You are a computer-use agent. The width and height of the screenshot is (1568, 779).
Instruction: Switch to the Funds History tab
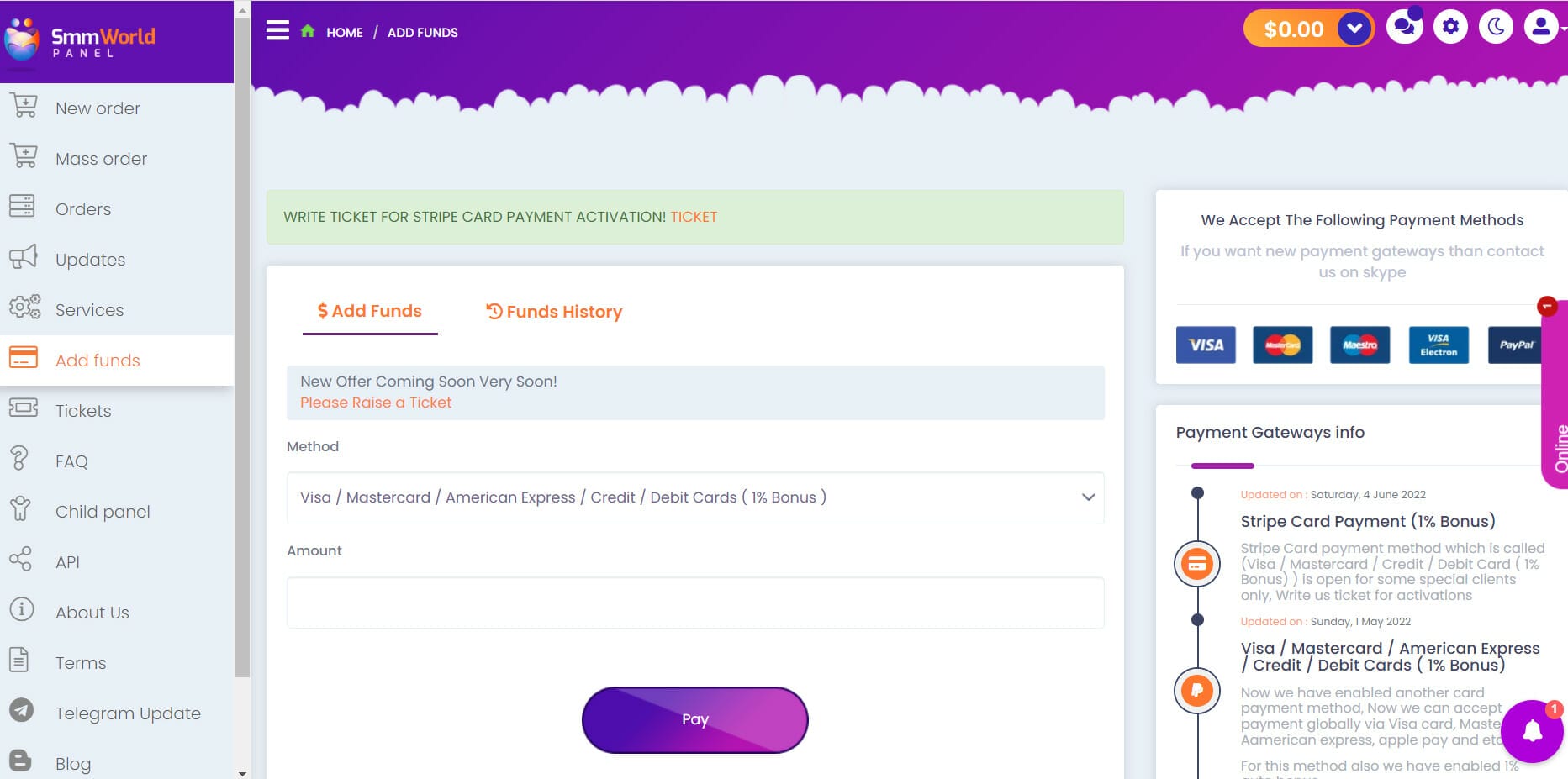click(x=554, y=312)
